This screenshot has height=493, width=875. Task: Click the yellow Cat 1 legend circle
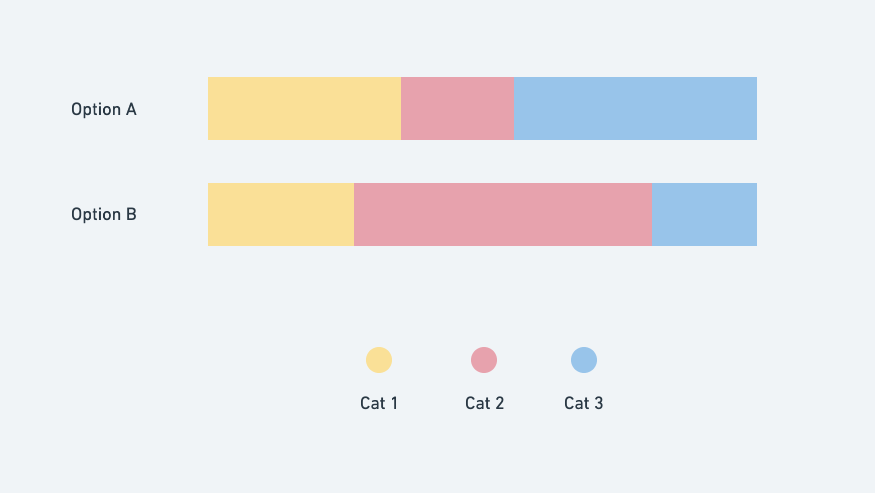coord(379,360)
